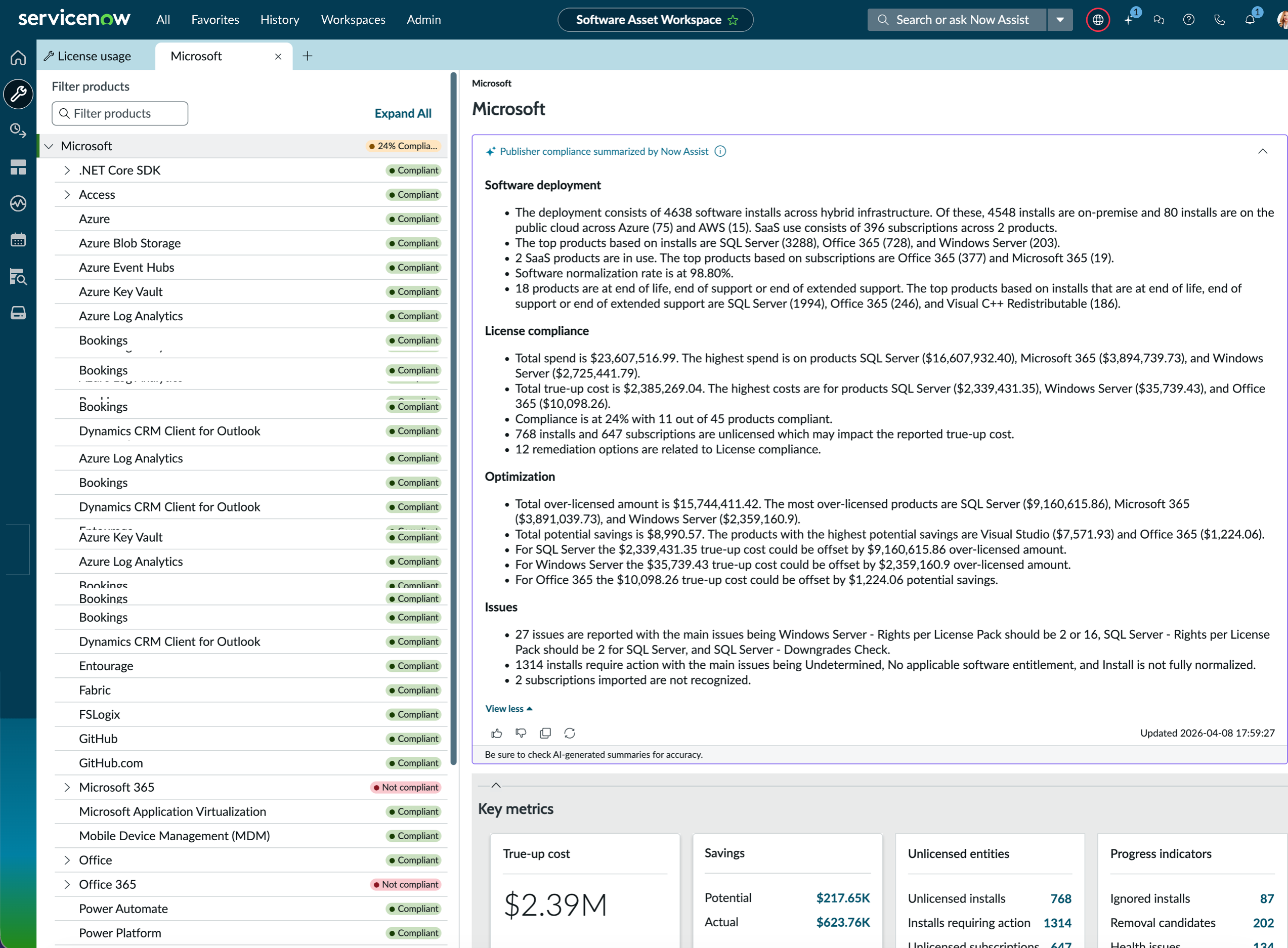
Task: Collapse the Now Assist summary panel
Action: point(1262,151)
